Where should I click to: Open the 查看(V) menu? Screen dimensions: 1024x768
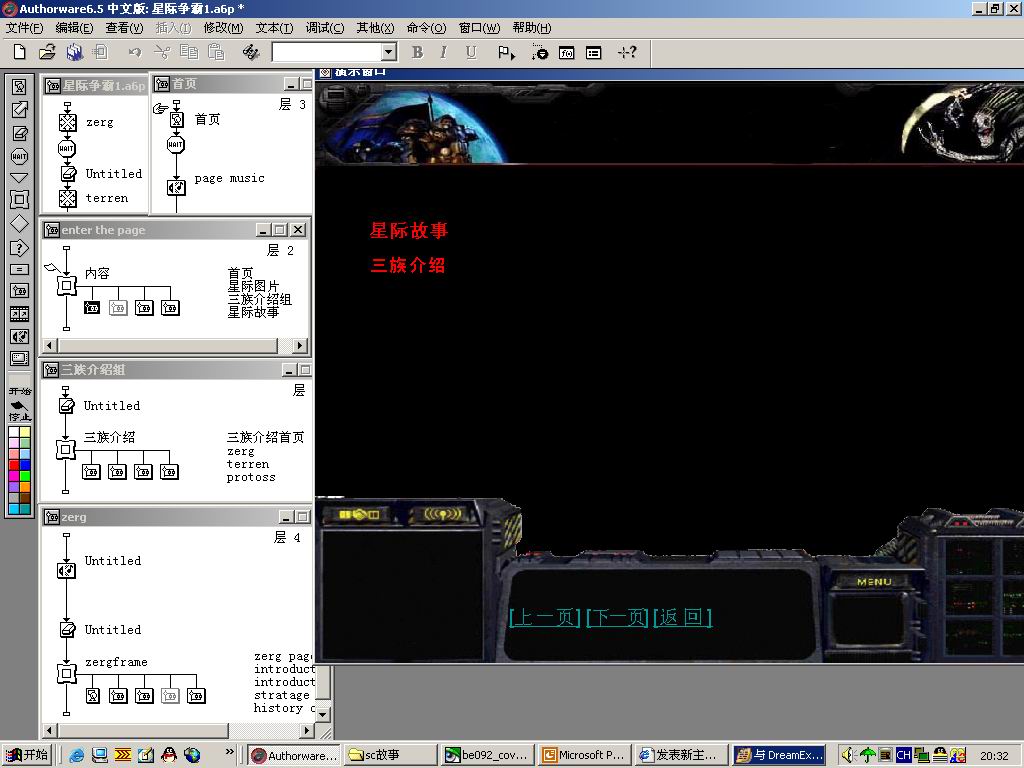(x=124, y=27)
